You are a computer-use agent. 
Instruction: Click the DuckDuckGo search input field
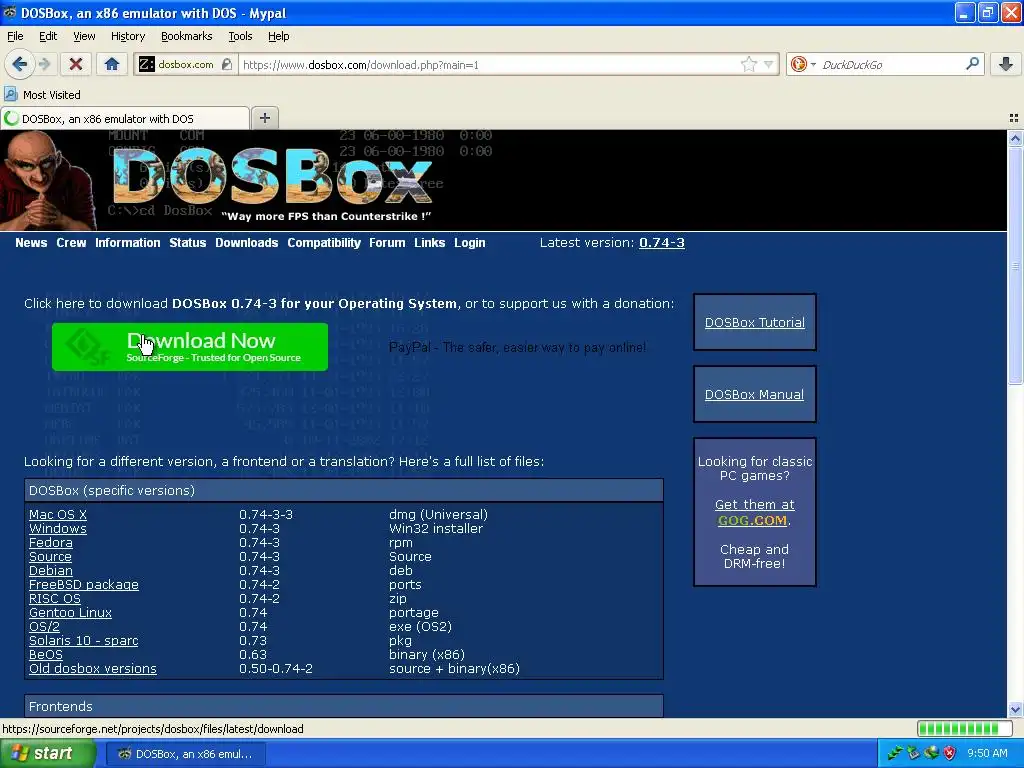pos(891,65)
